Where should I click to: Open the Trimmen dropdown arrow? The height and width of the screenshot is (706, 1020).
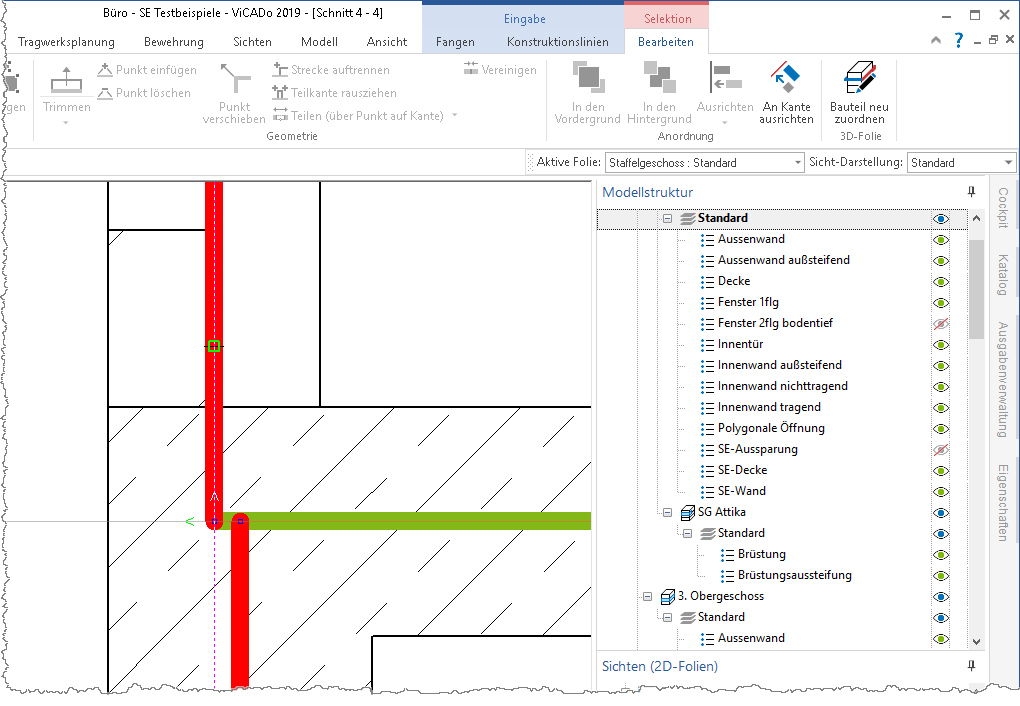(66, 122)
